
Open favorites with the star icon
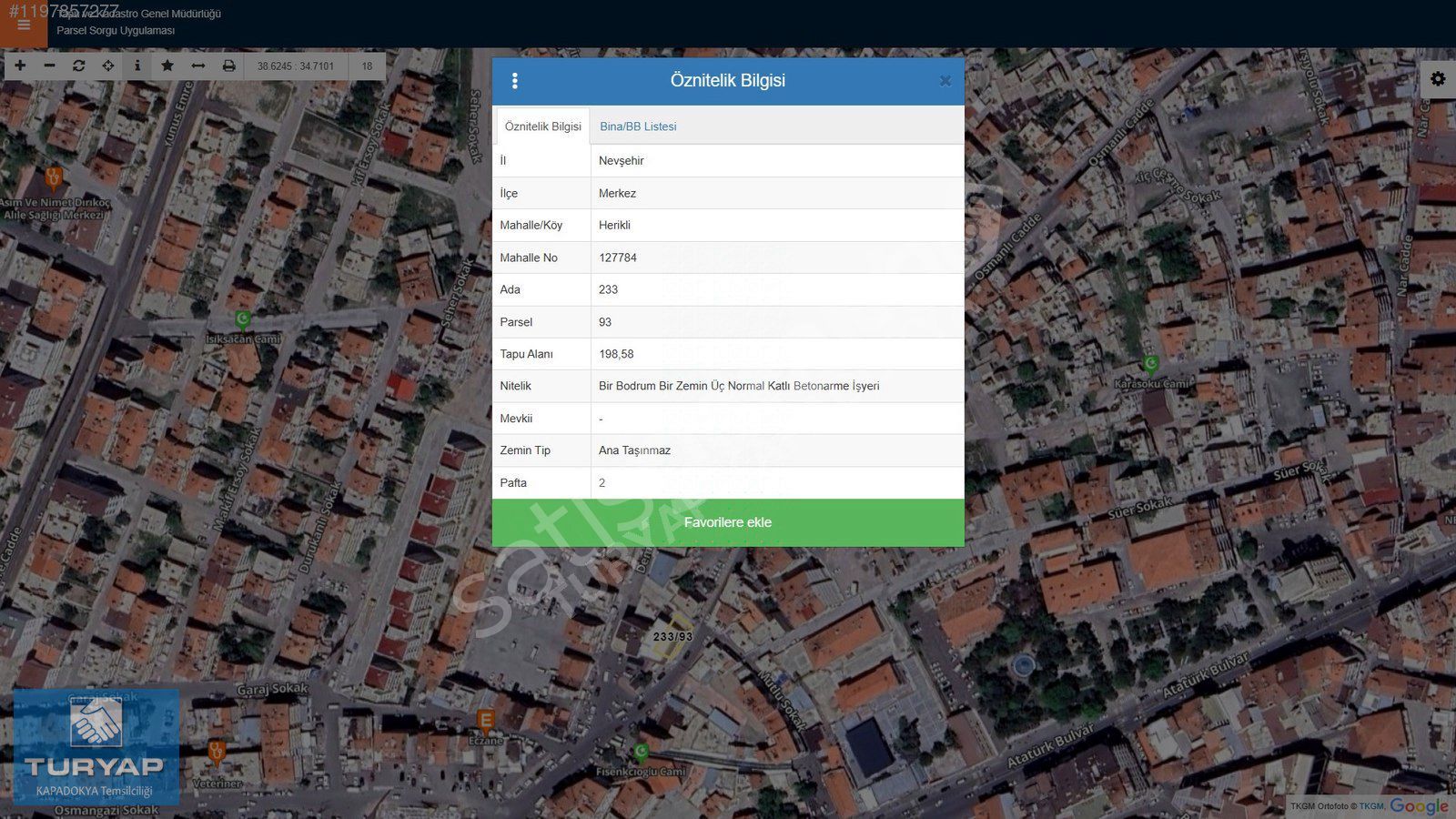tap(167, 66)
